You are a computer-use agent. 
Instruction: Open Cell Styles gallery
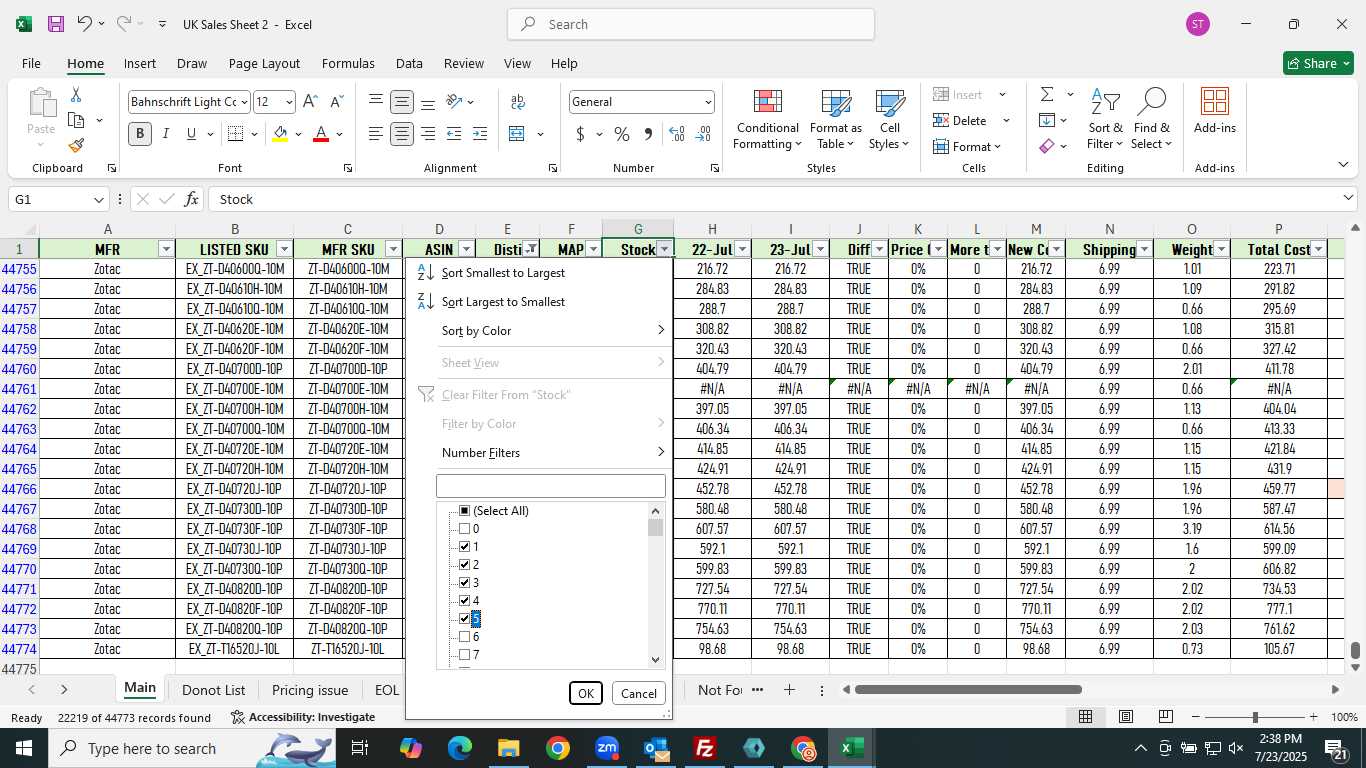pos(889,120)
